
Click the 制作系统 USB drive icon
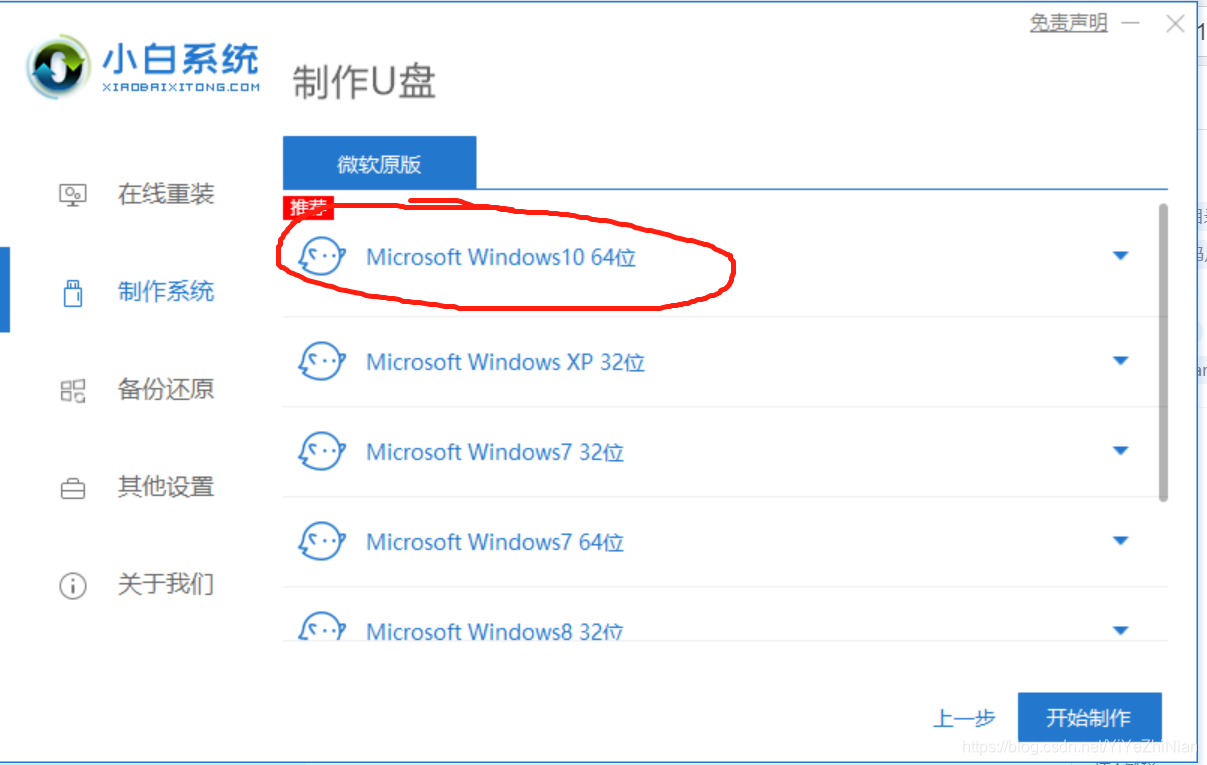click(x=73, y=293)
